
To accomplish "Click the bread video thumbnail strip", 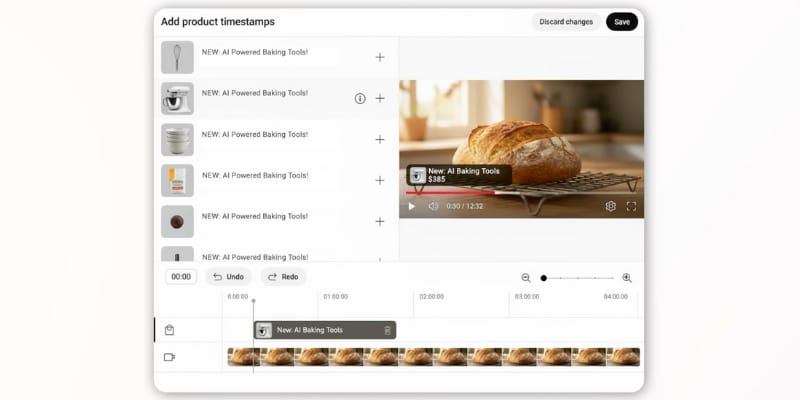I will (x=434, y=357).
